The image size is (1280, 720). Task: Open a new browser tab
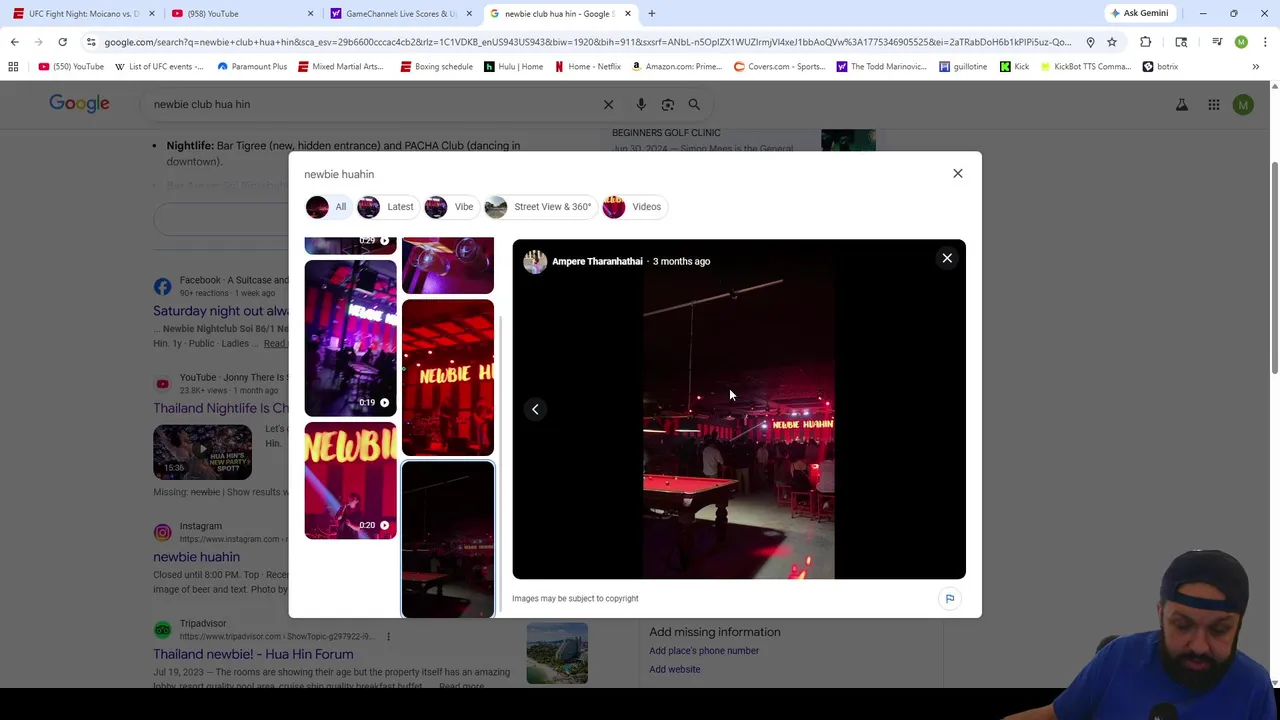tap(652, 14)
